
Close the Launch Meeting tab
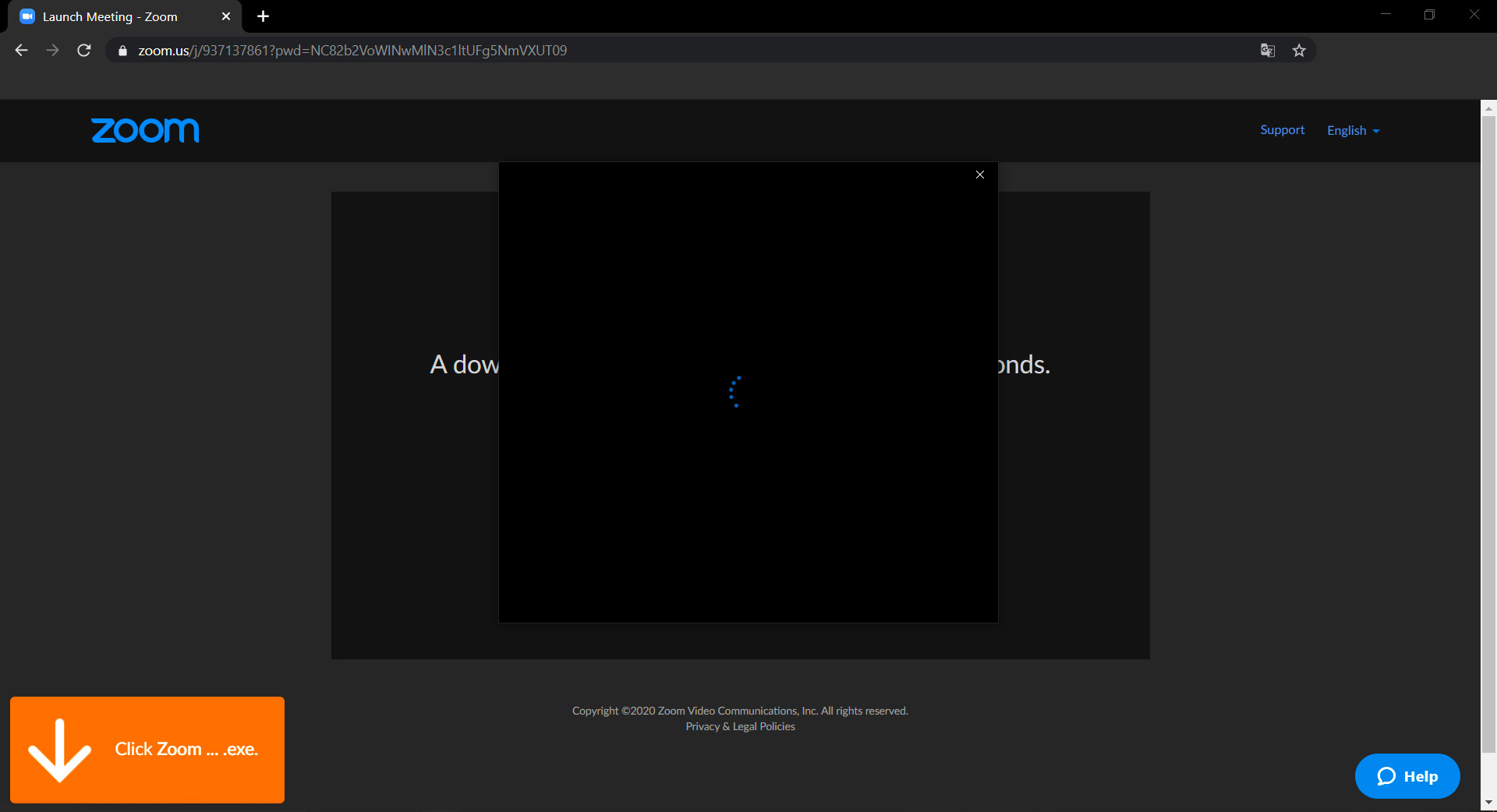226,16
